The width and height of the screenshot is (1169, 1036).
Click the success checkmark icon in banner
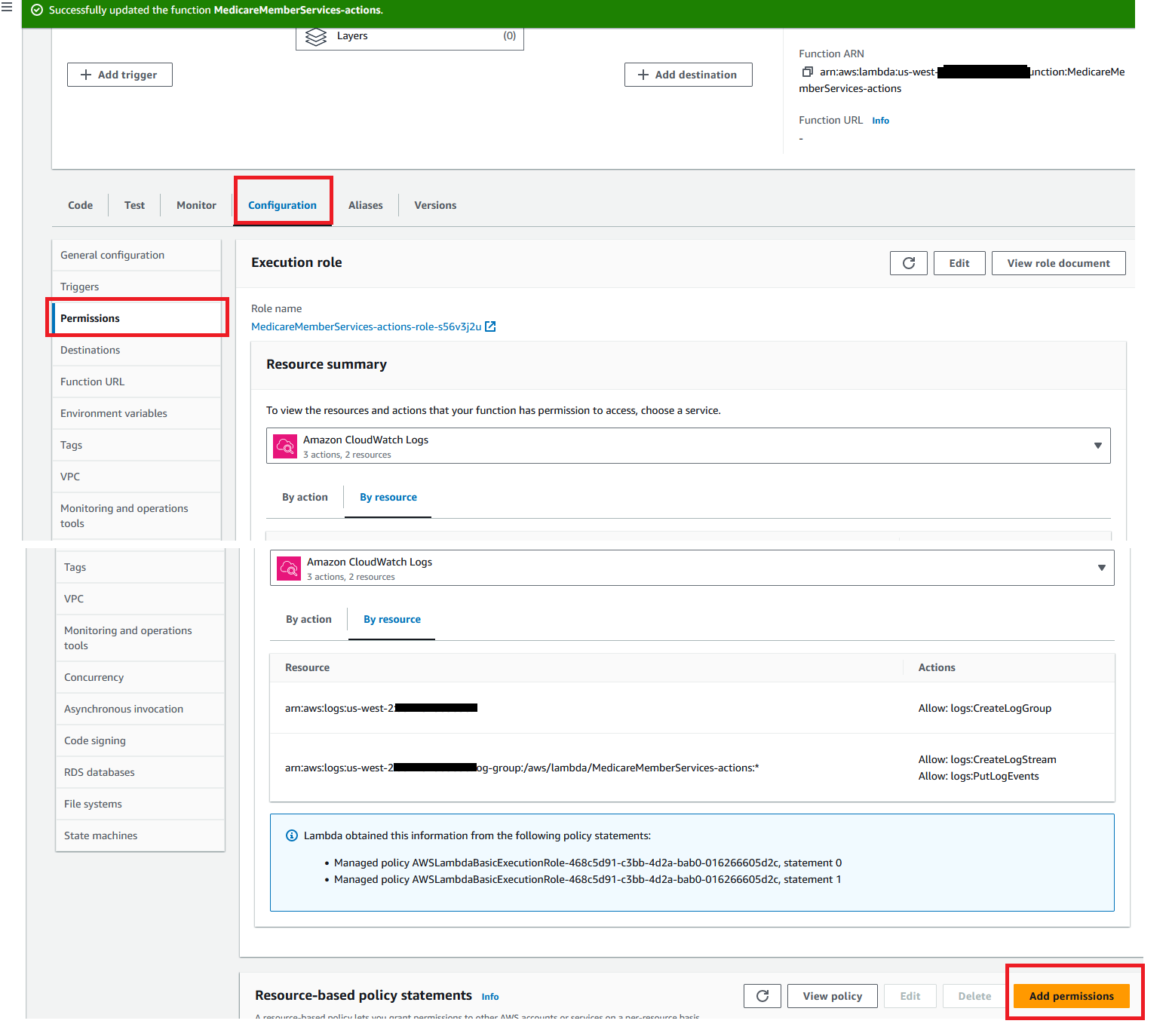point(36,11)
